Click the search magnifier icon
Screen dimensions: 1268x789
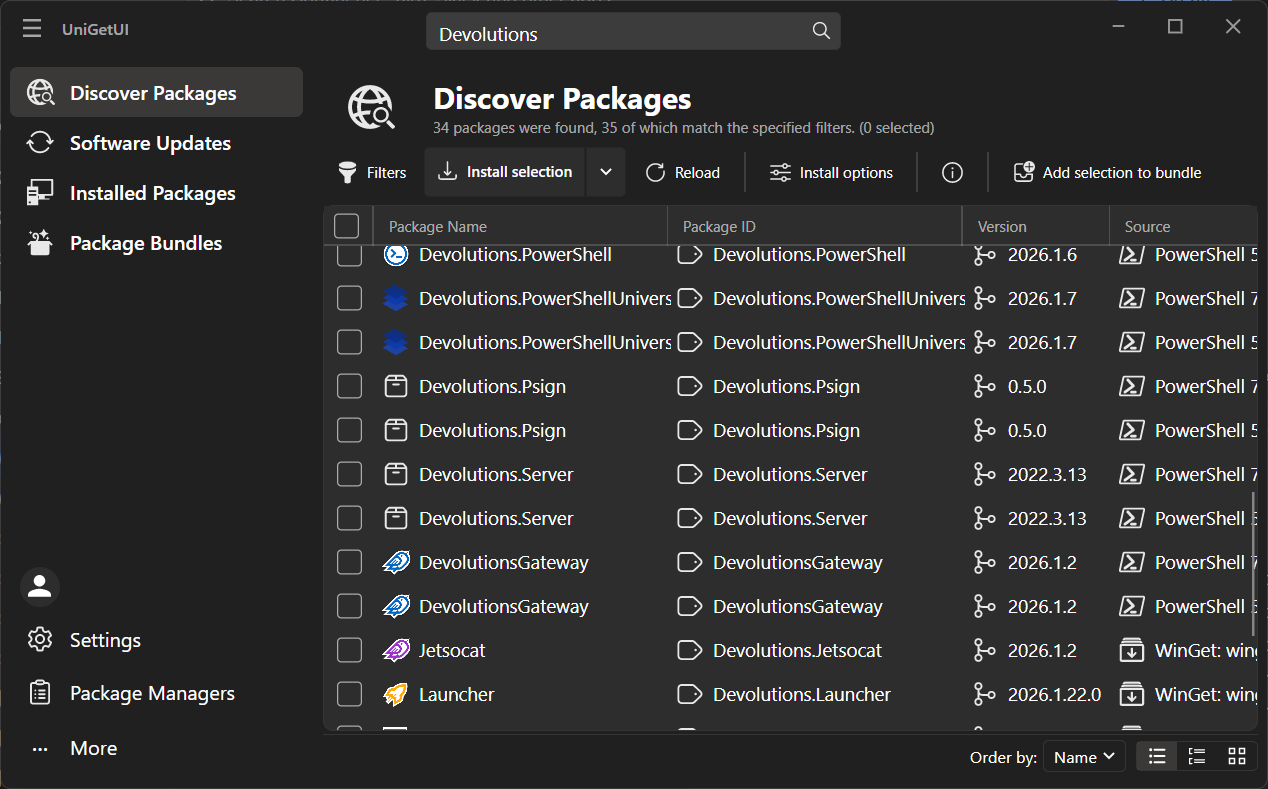pos(821,31)
